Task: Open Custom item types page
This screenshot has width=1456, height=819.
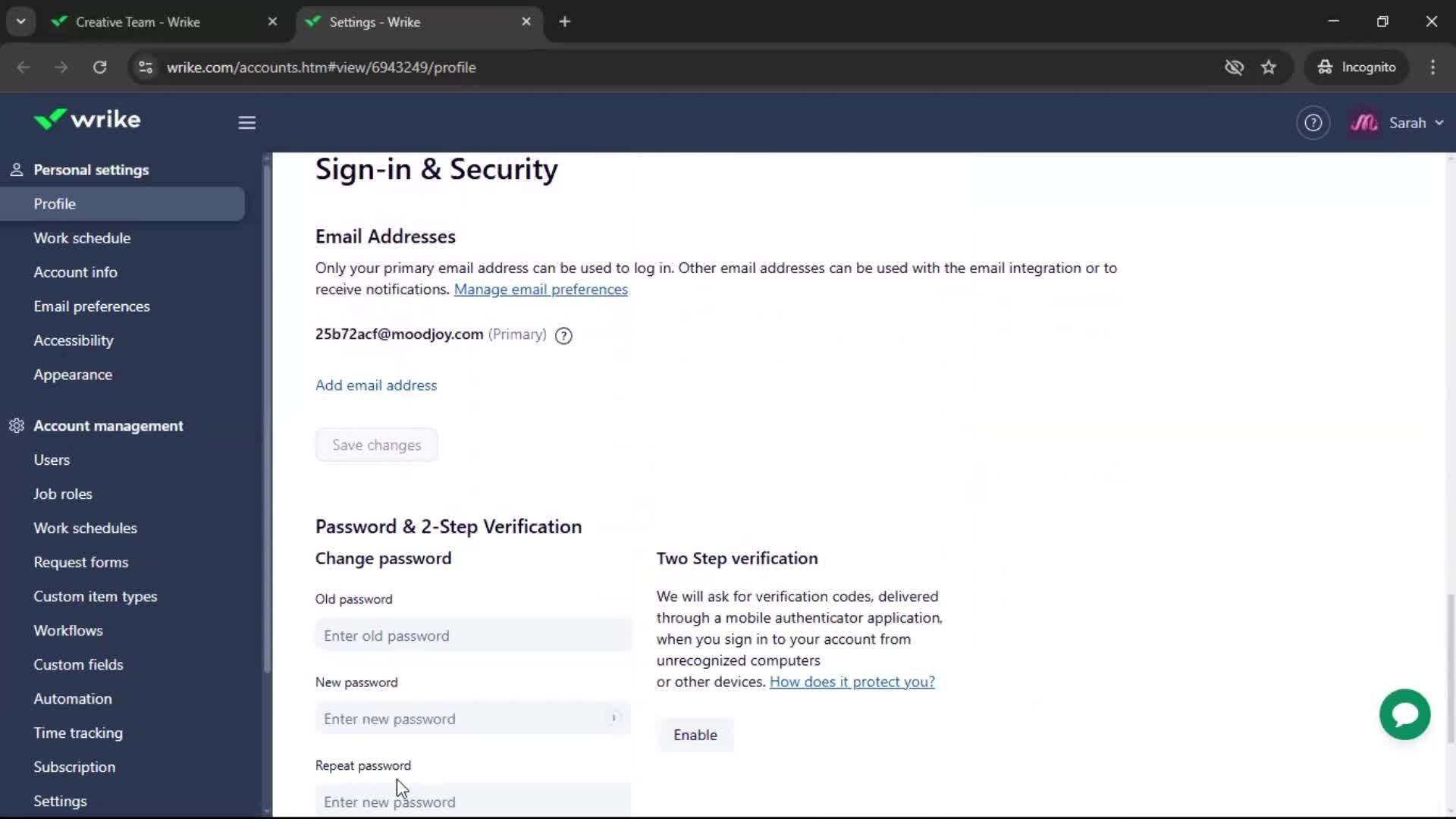Action: point(96,597)
